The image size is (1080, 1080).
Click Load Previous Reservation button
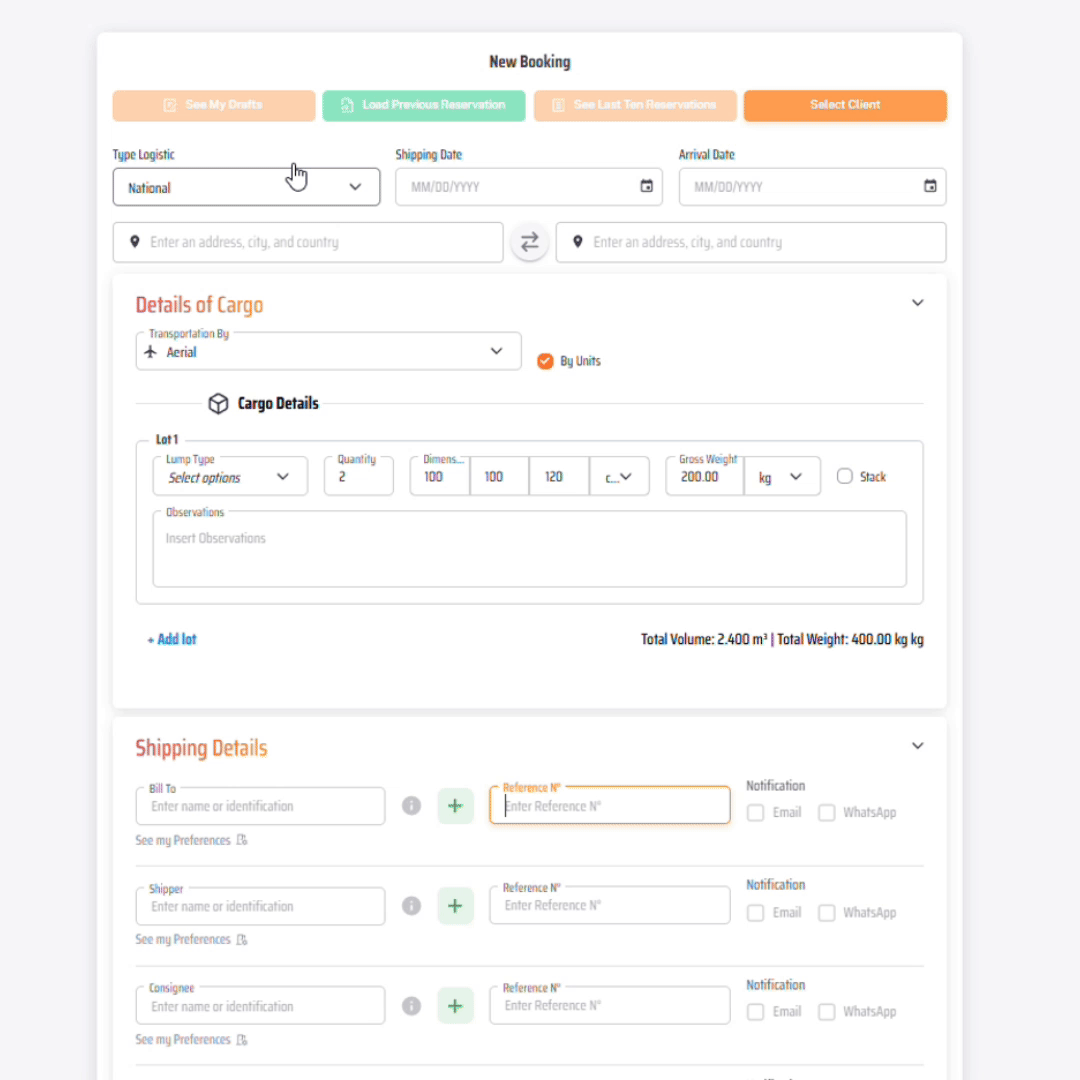[x=424, y=105]
